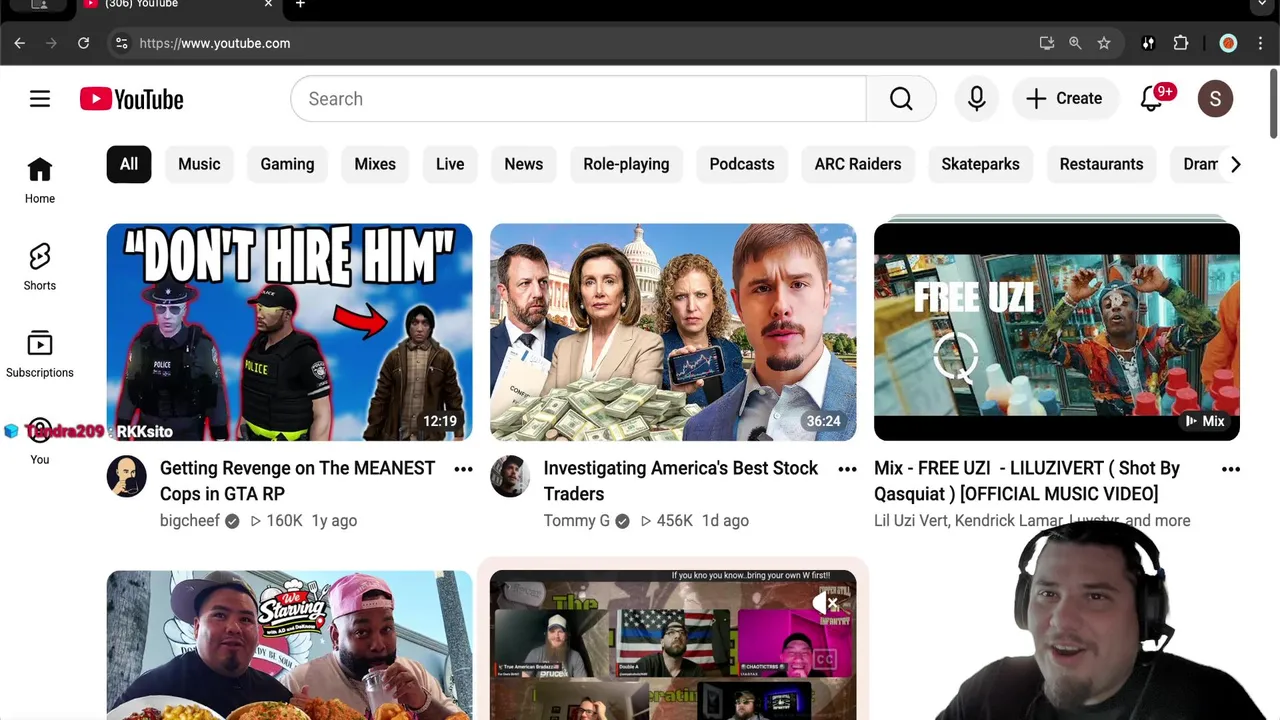Open Subscriptions from sidebar
Image resolution: width=1280 pixels, height=720 pixels.
tap(40, 355)
